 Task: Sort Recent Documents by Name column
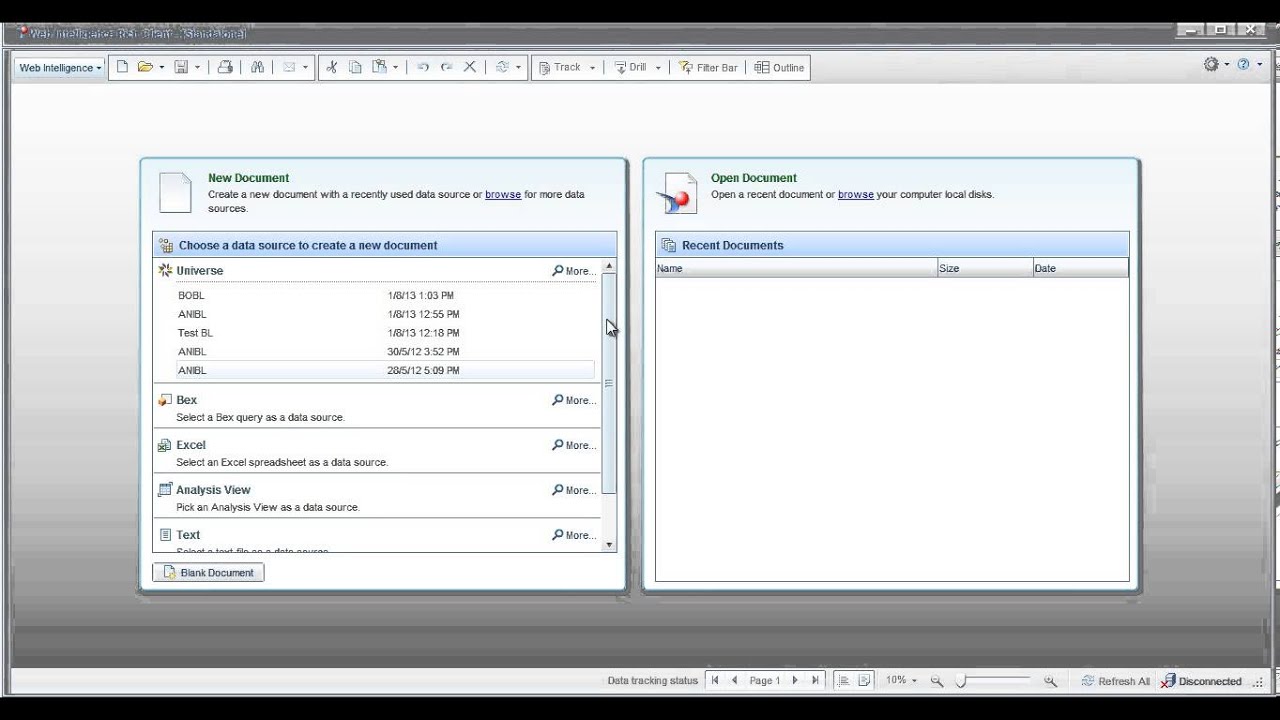(x=796, y=268)
